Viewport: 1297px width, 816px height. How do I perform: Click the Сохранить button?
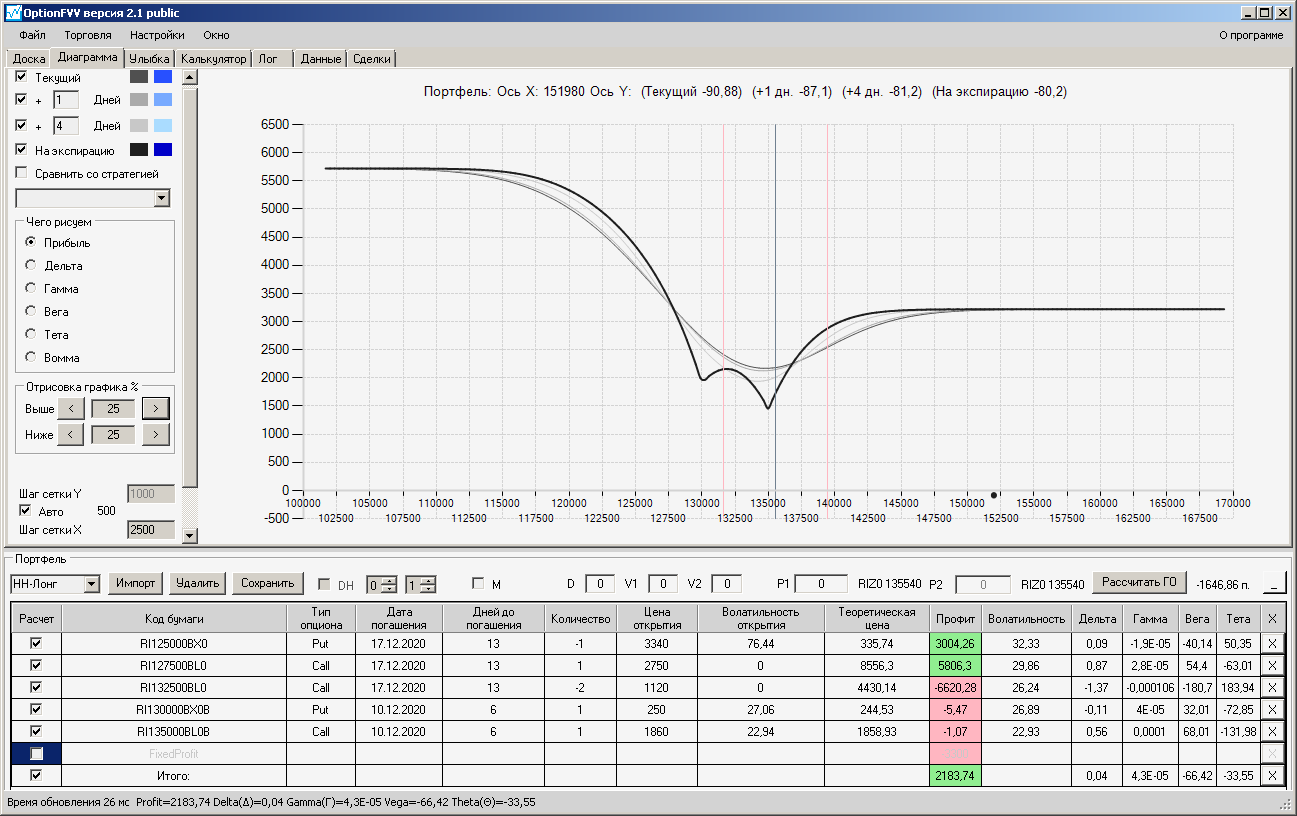pyautogui.click(x=267, y=583)
